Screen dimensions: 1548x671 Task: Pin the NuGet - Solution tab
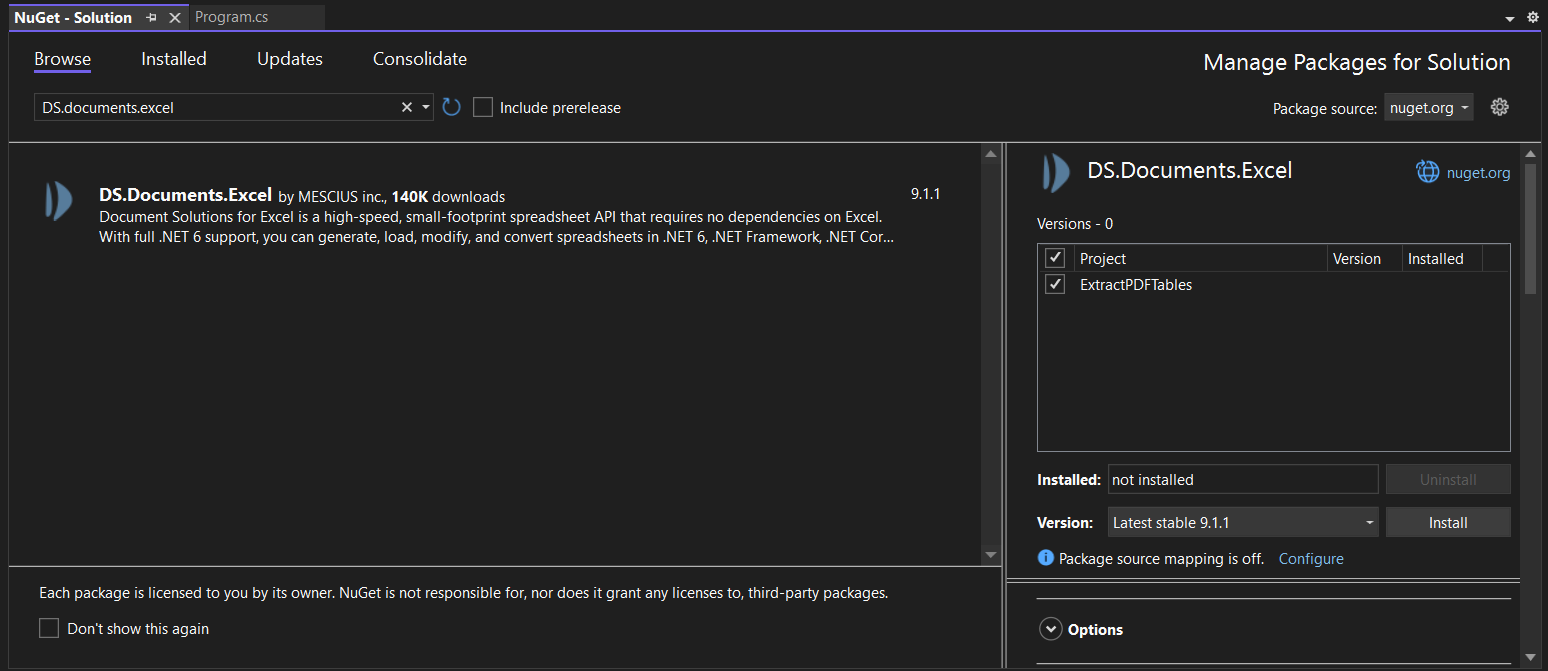click(152, 18)
